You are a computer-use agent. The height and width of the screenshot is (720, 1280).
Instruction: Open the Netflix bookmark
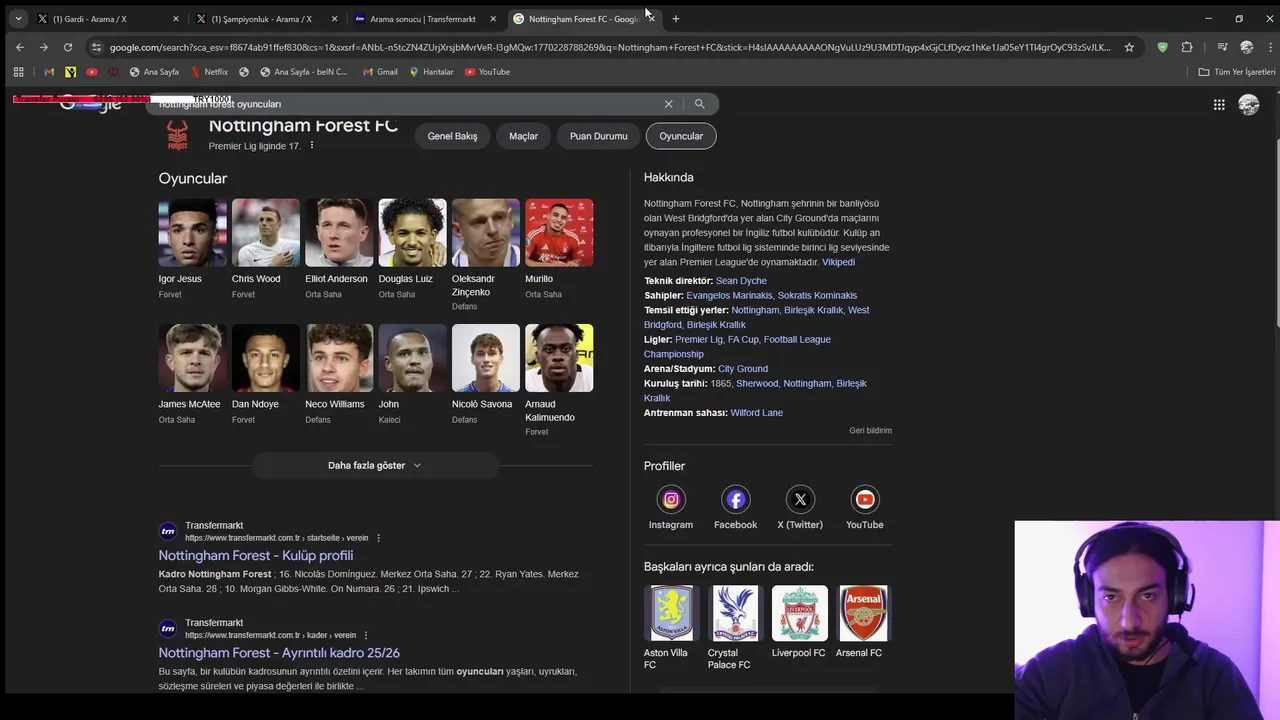(209, 72)
